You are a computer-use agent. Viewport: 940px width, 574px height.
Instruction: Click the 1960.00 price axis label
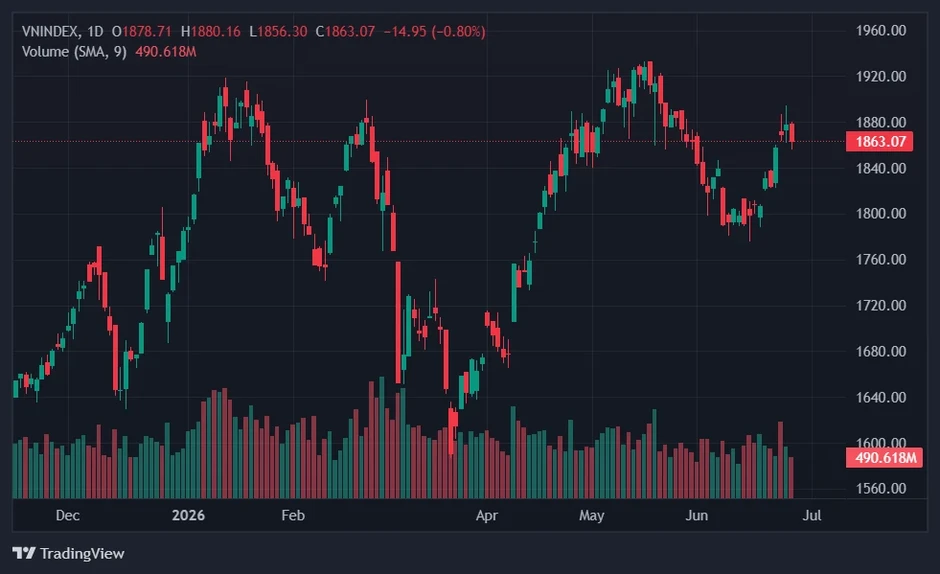(881, 30)
